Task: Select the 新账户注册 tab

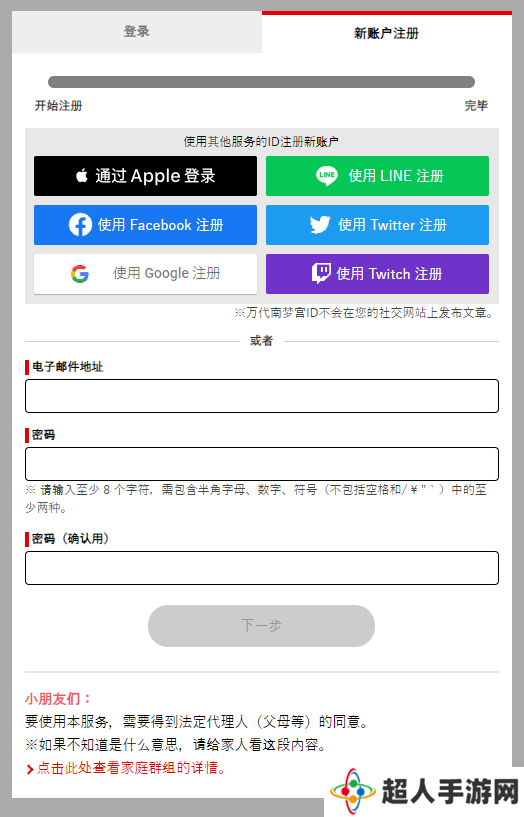Action: click(387, 33)
